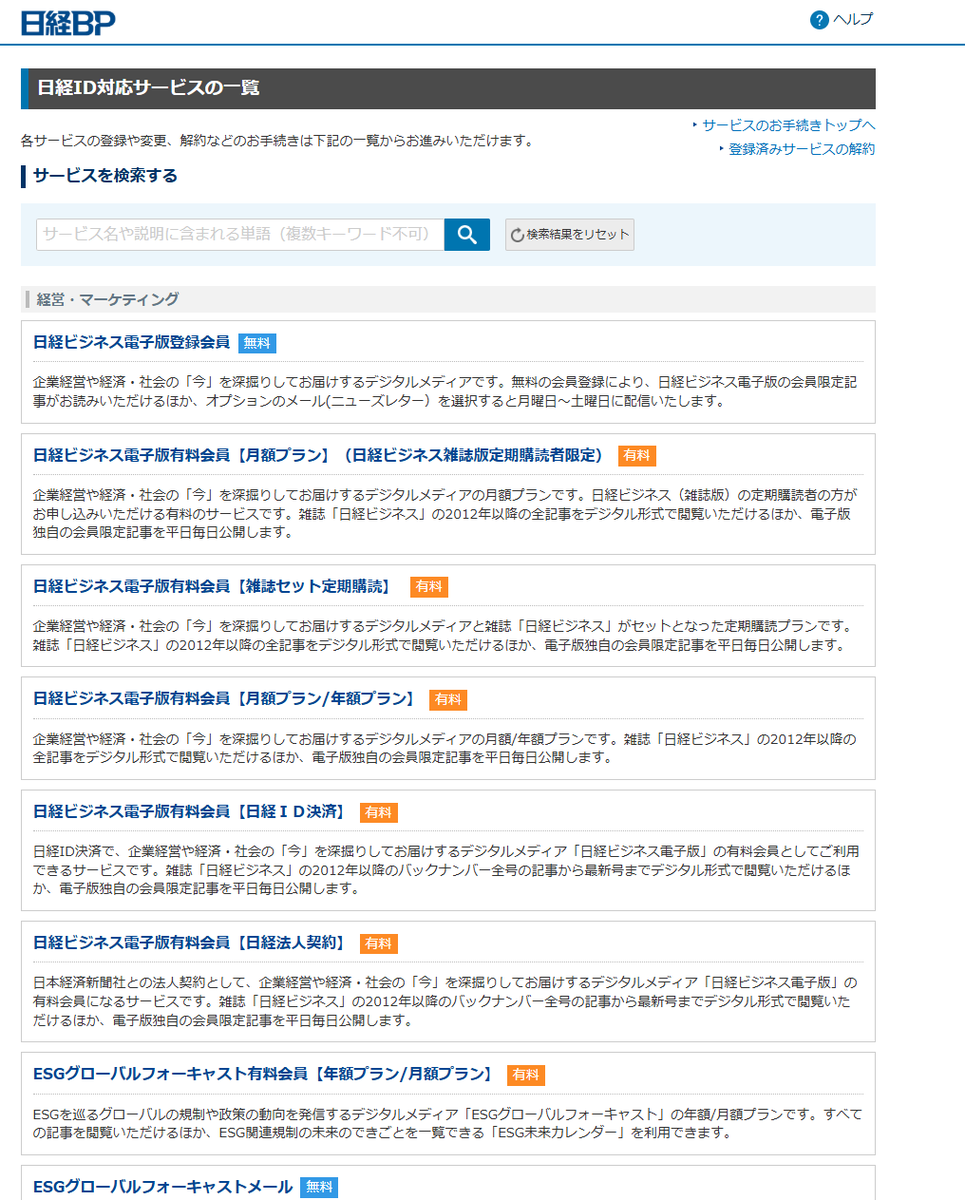965x1200 pixels.
Task: Open the ヘルプ link
Action: (853, 20)
